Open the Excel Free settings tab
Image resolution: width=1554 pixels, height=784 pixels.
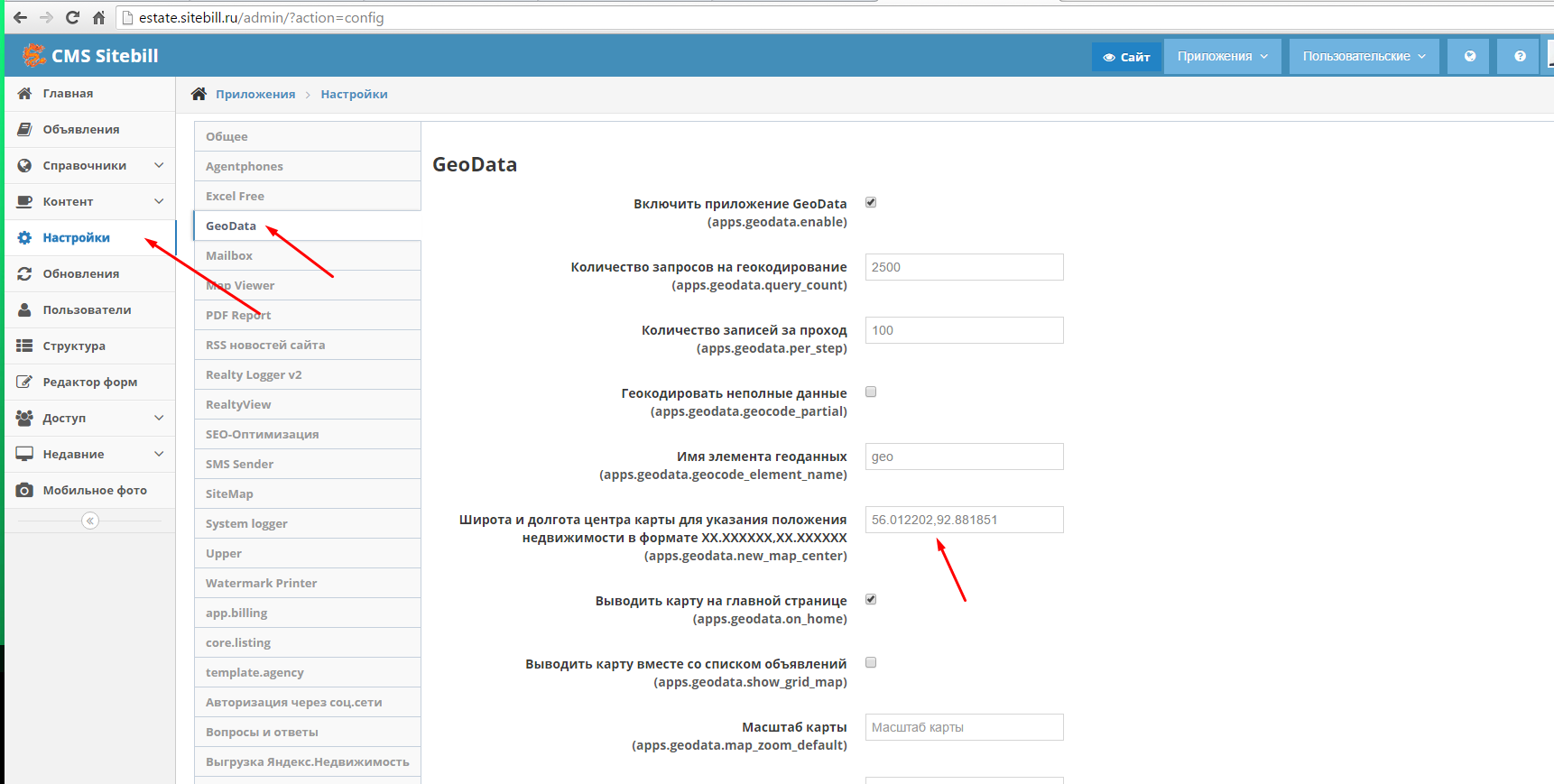pos(308,196)
